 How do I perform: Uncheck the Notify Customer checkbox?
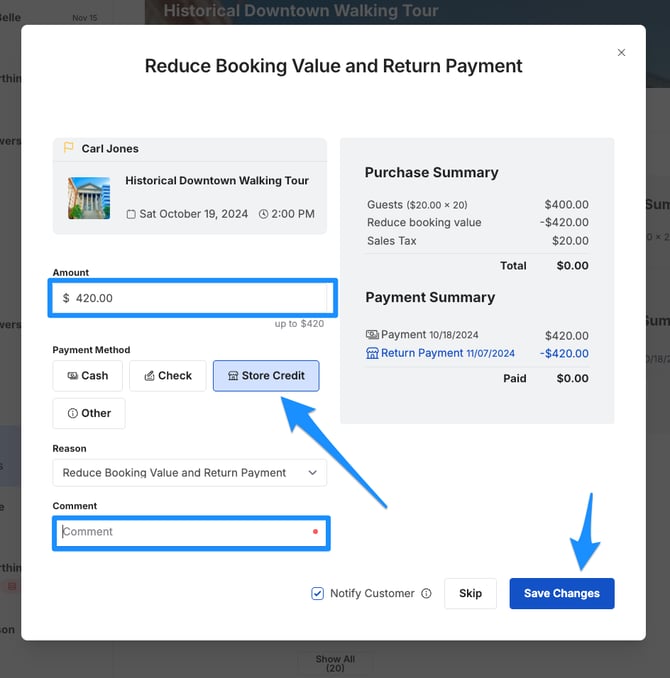pyautogui.click(x=317, y=593)
